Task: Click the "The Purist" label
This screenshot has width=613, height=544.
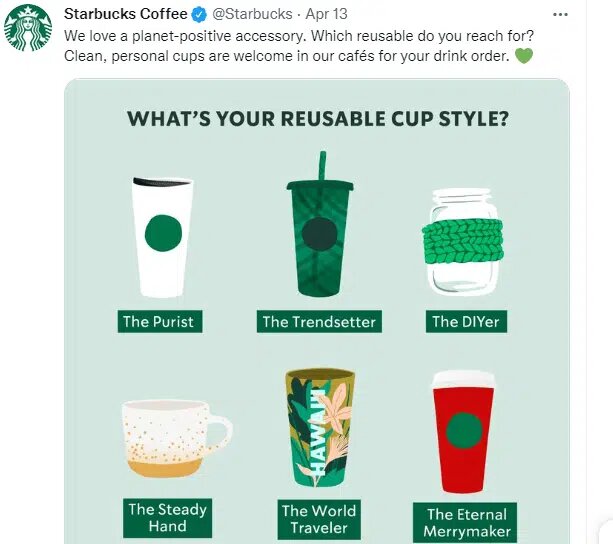Action: [x=158, y=322]
